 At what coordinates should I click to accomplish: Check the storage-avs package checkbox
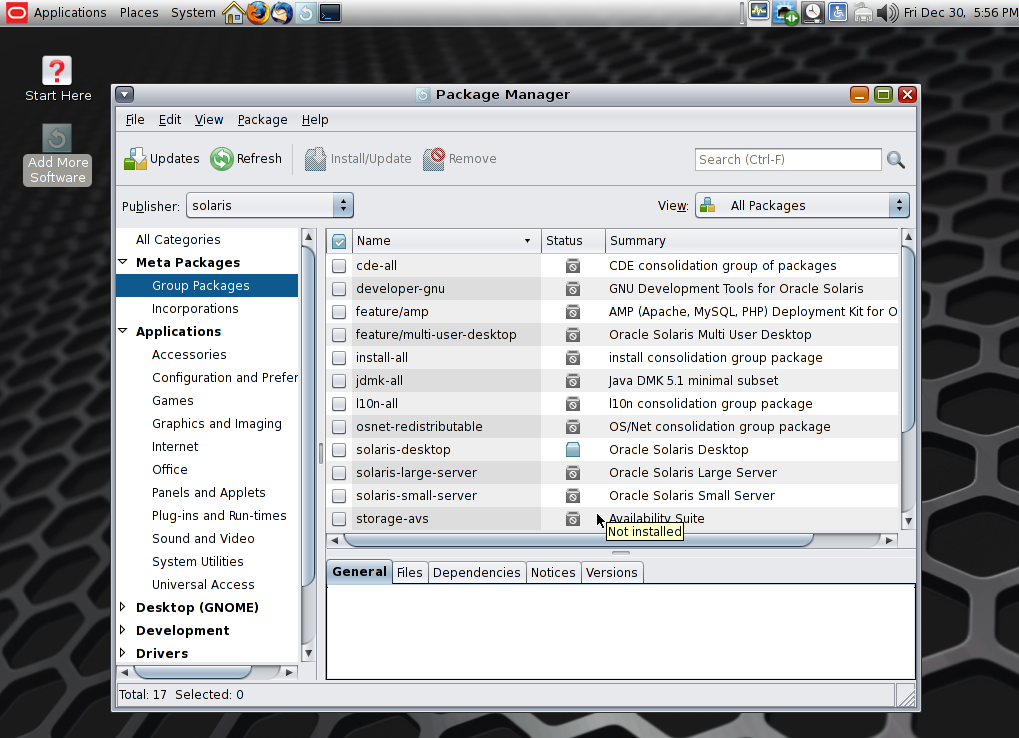(x=339, y=518)
